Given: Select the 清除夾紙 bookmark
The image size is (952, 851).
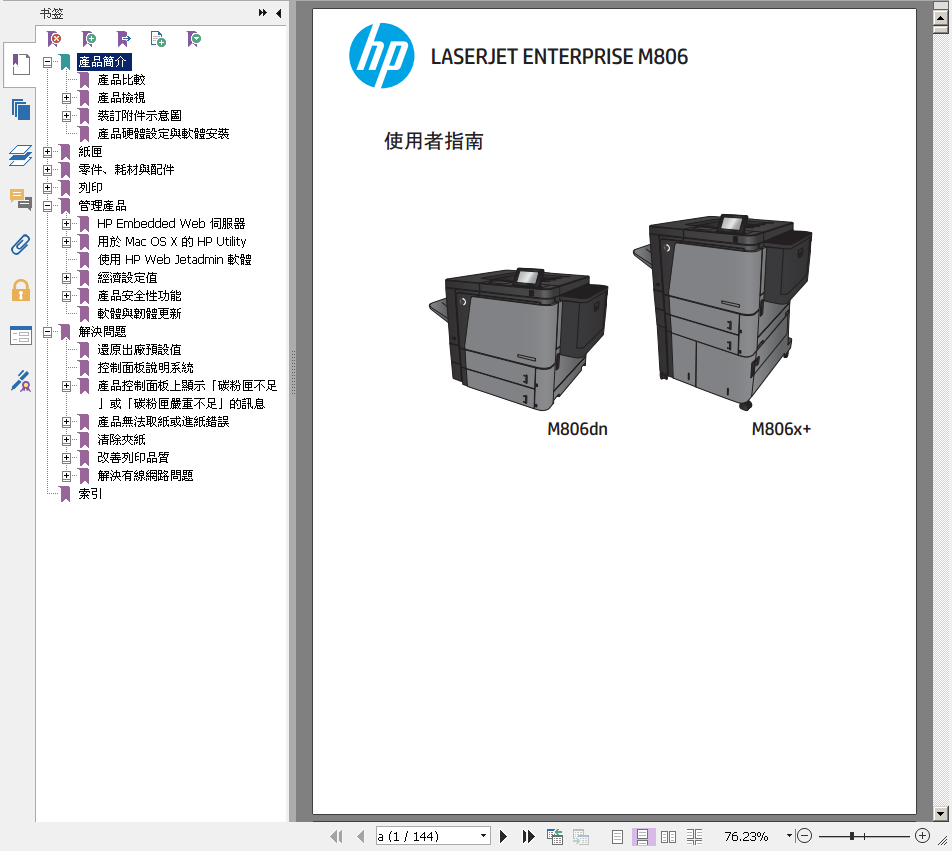Looking at the screenshot, I should coord(121,440).
